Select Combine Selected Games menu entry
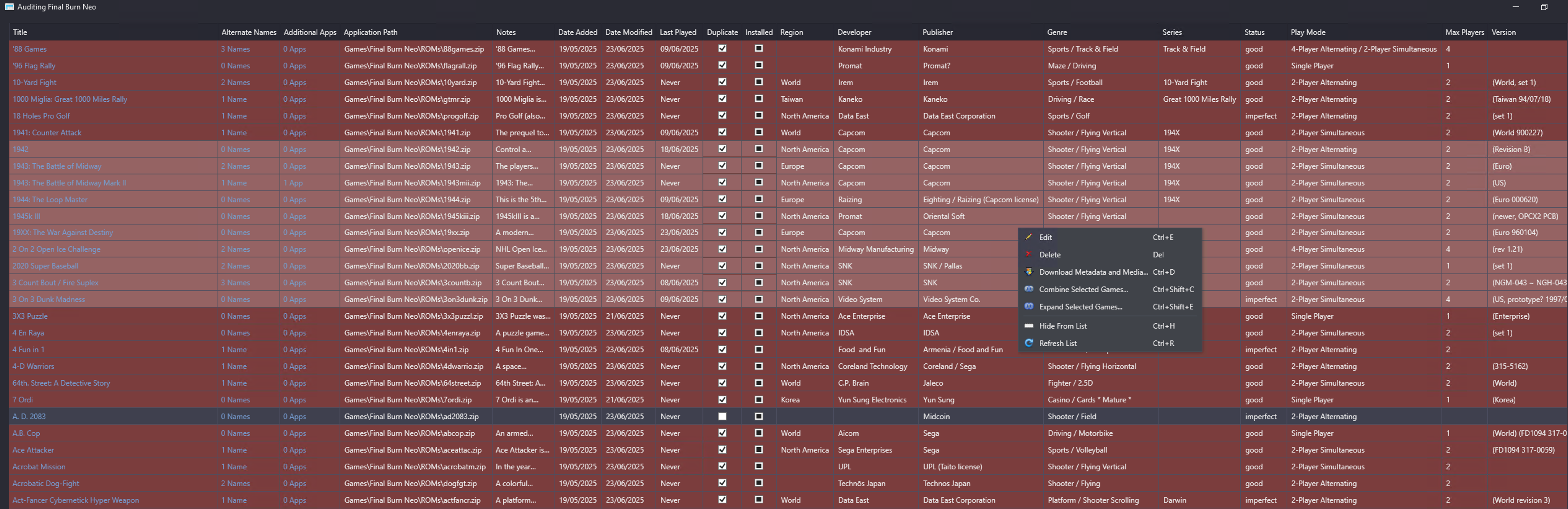This screenshot has height=509, width=1568. click(1110, 289)
